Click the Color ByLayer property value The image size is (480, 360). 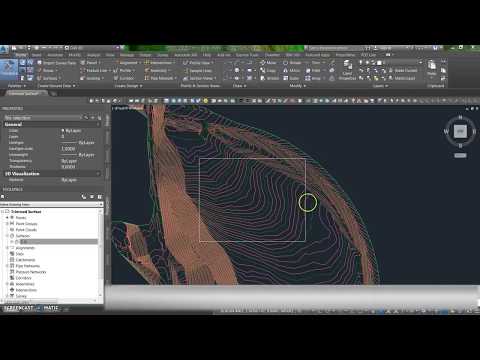click(71, 131)
